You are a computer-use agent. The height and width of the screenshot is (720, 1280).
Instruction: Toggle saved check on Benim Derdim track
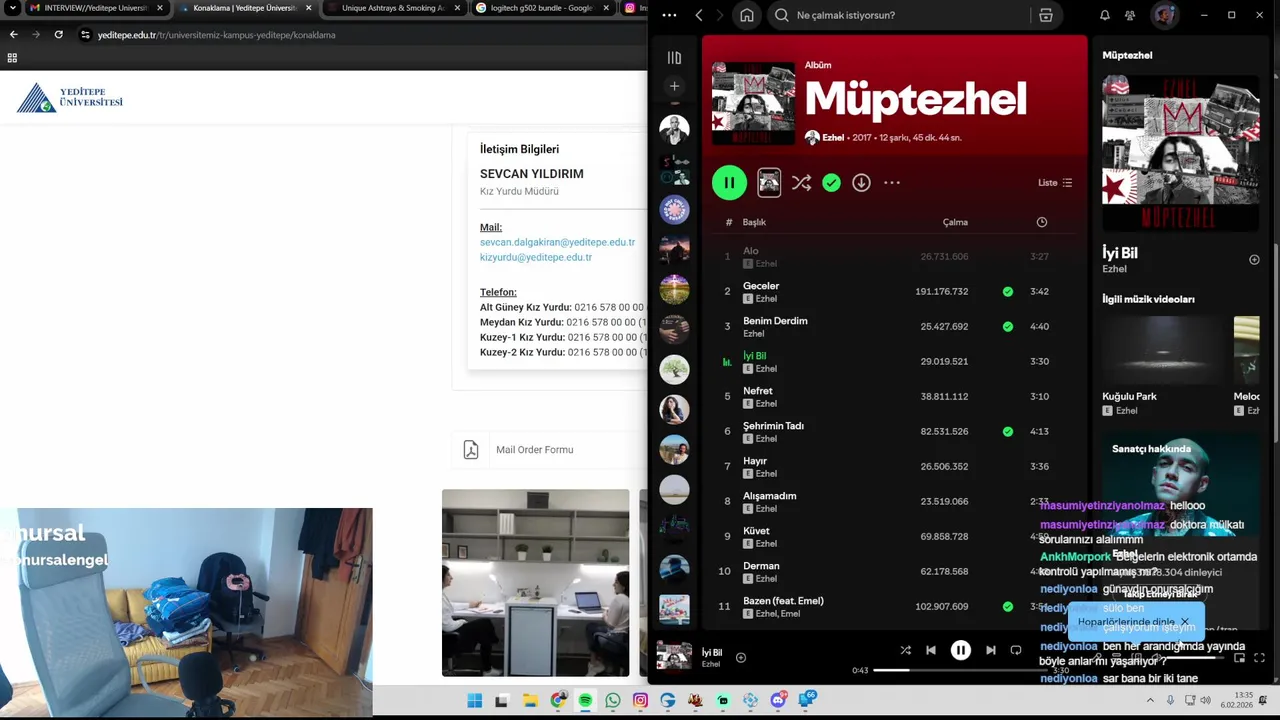1007,327
